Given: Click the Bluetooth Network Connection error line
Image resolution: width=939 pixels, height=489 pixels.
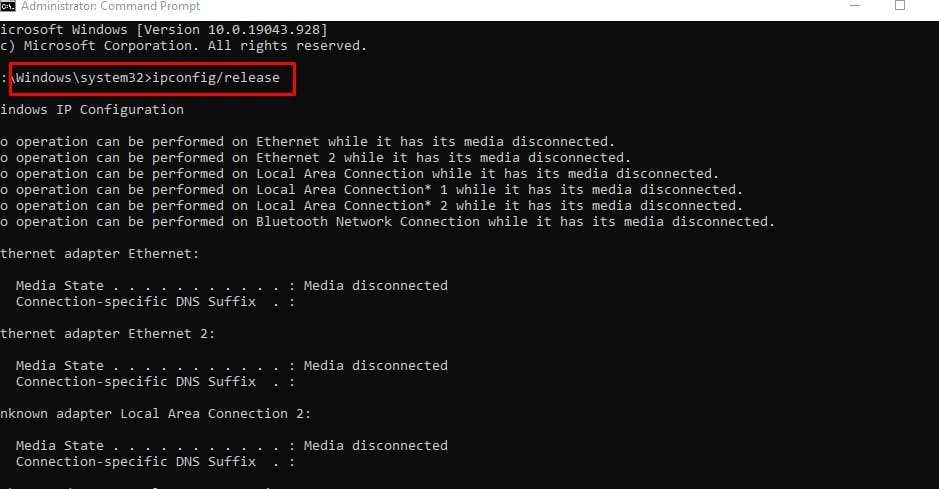Looking at the screenshot, I should click(388, 222).
